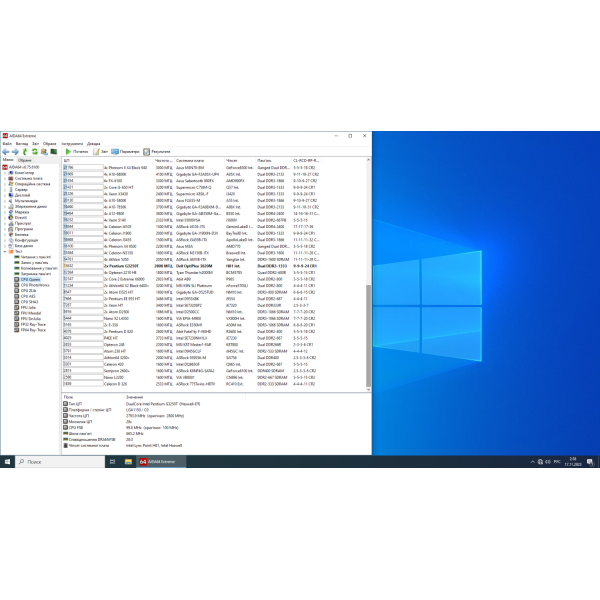The height and width of the screenshot is (600, 600).
Task: Click the Звіт report button in toolbar
Action: [101, 152]
